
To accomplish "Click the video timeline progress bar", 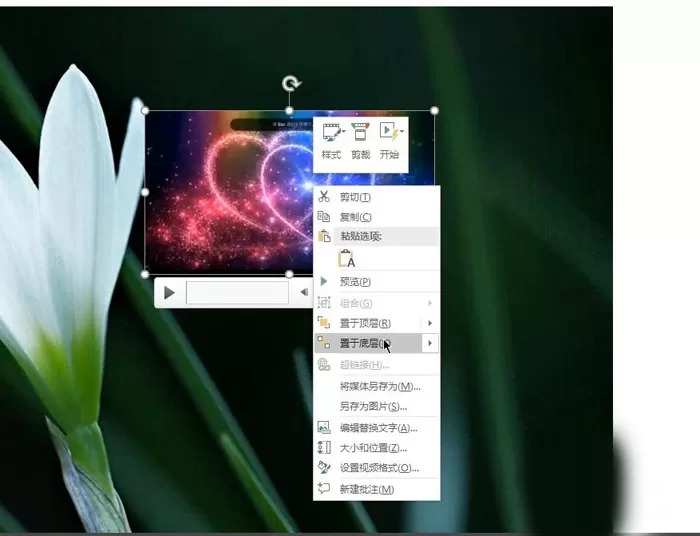I will [237, 292].
